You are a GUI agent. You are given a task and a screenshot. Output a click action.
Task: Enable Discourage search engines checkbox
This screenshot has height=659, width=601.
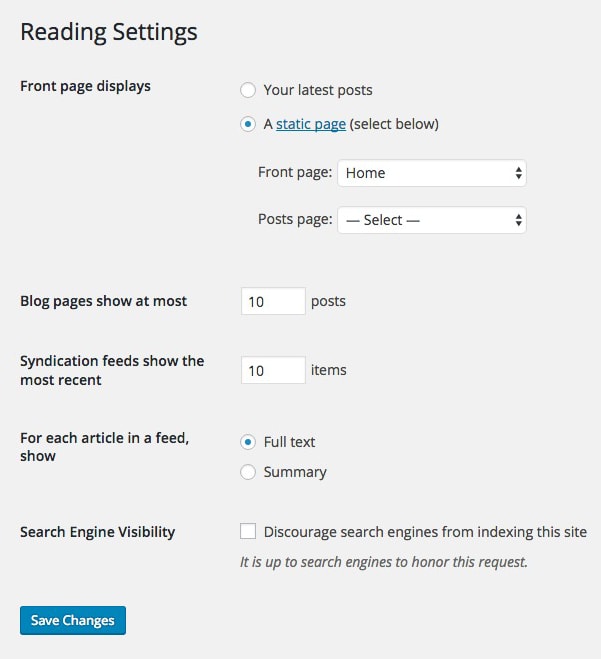pyautogui.click(x=248, y=531)
